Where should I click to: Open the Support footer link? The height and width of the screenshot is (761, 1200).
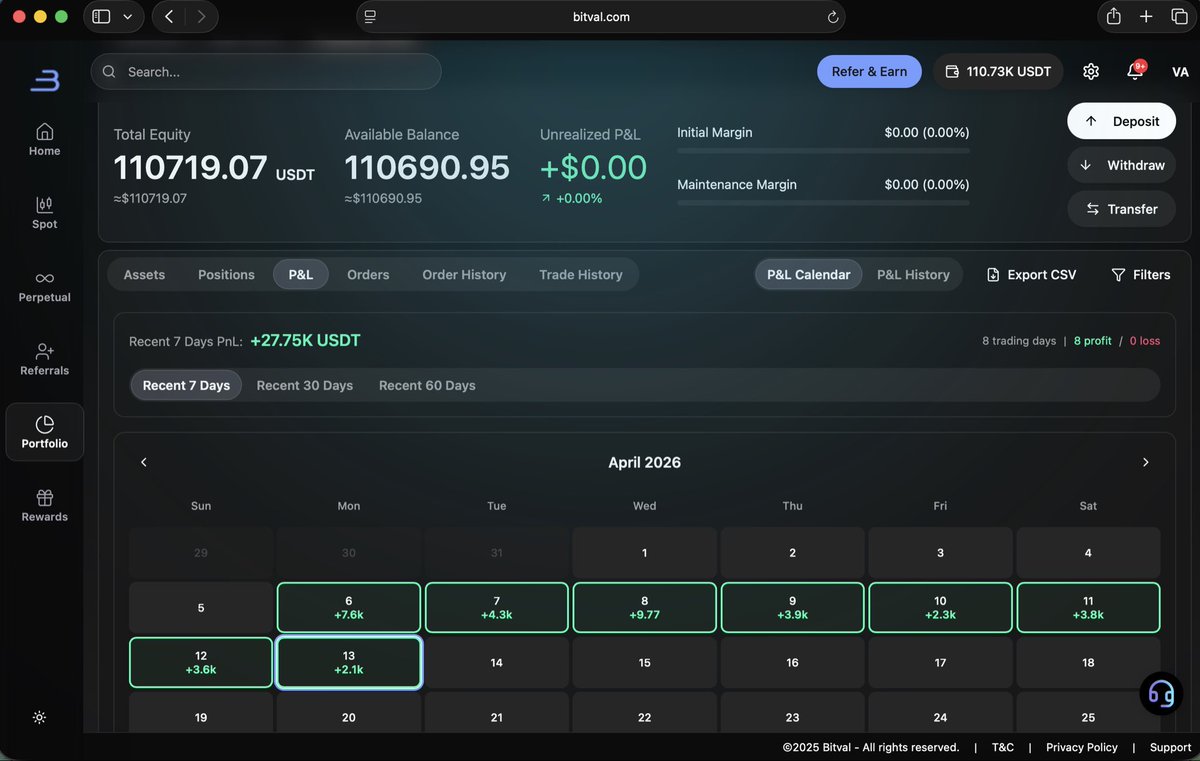point(1170,747)
